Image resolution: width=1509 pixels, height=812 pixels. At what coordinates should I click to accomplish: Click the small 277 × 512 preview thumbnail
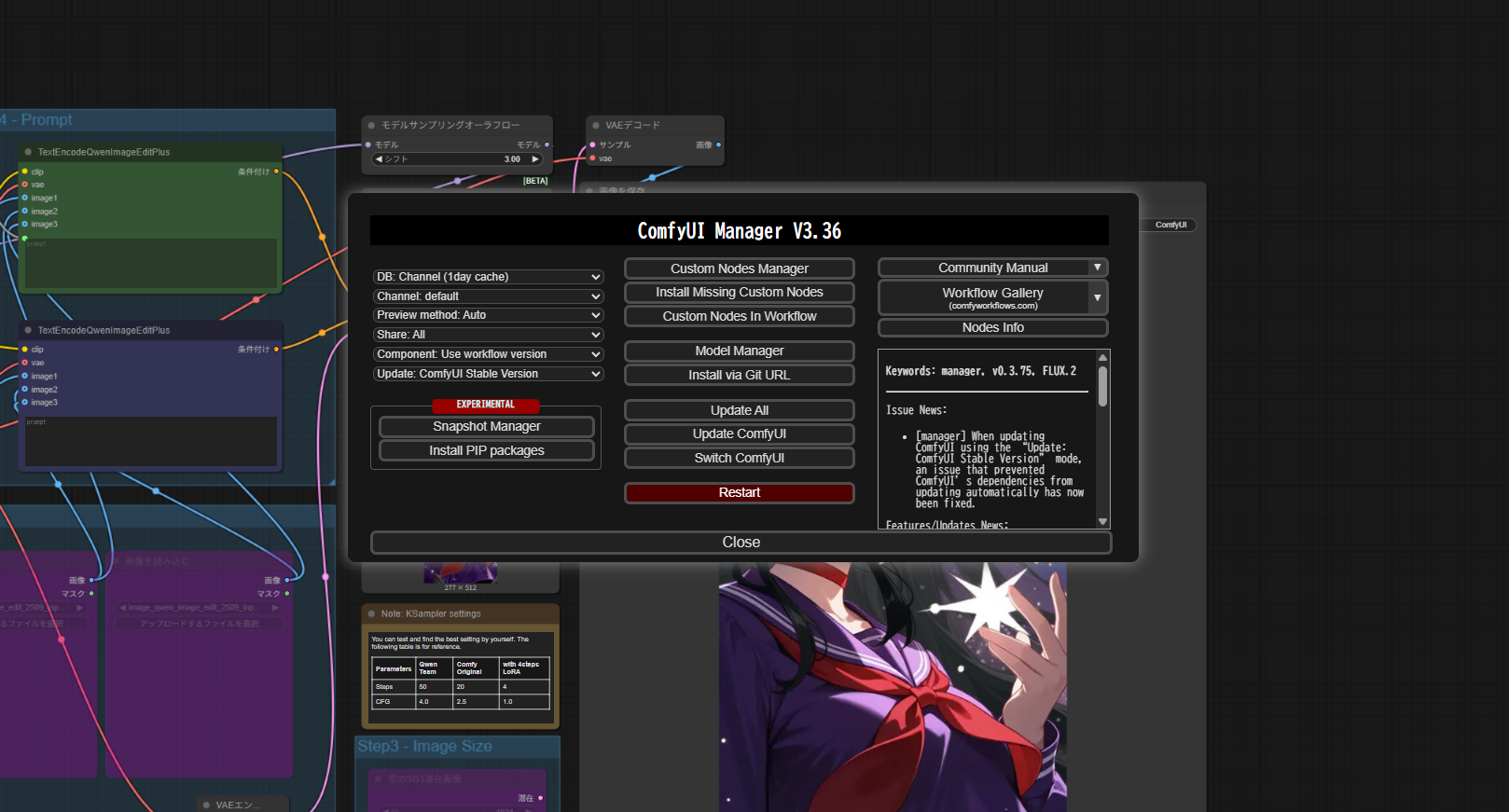pos(460,572)
